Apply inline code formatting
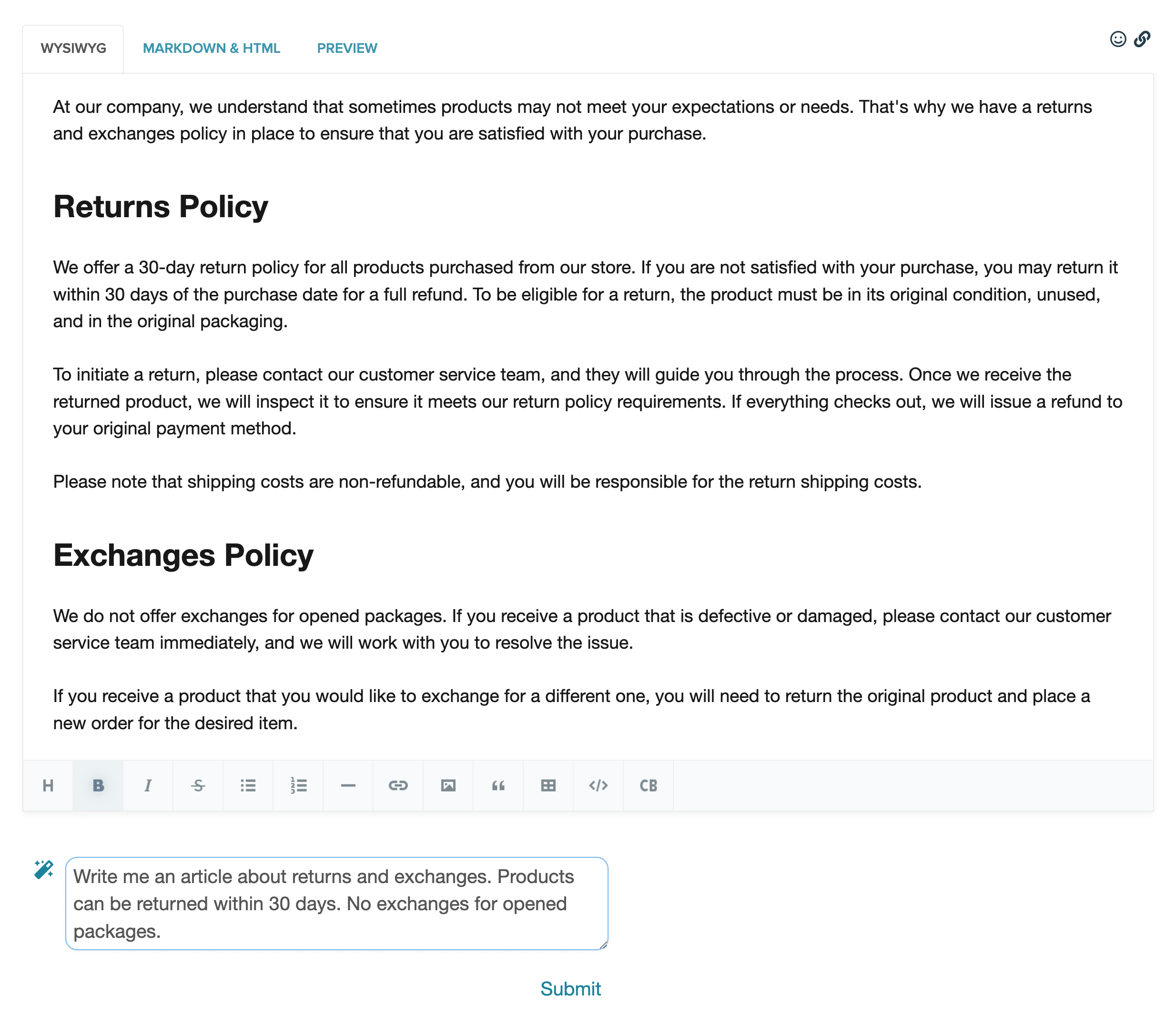The image size is (1176, 1025). [598, 785]
